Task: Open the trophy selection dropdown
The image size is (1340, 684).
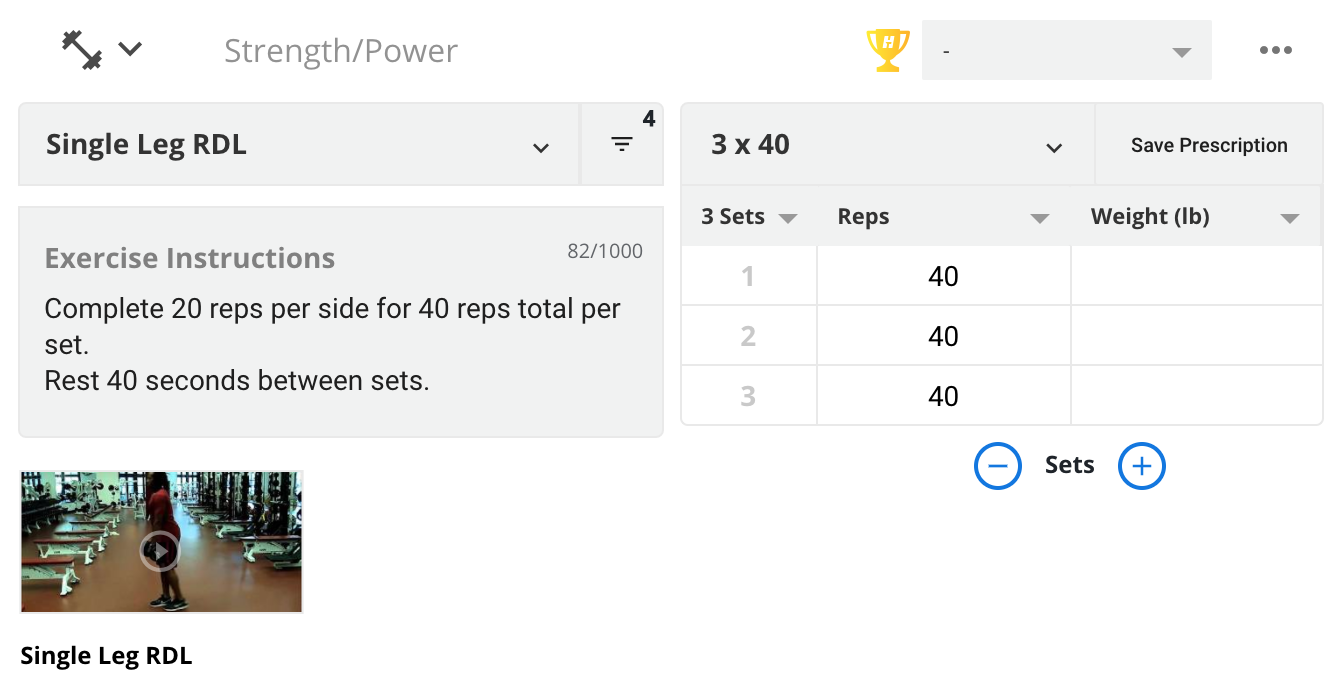Action: click(1066, 50)
